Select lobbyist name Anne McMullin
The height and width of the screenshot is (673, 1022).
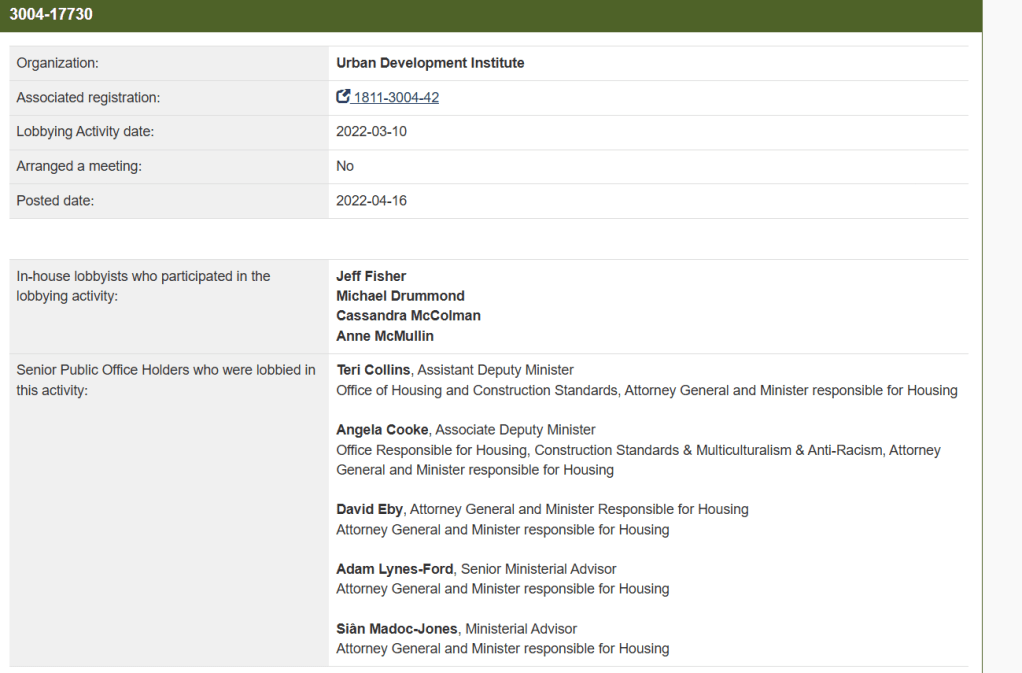pyautogui.click(x=385, y=336)
